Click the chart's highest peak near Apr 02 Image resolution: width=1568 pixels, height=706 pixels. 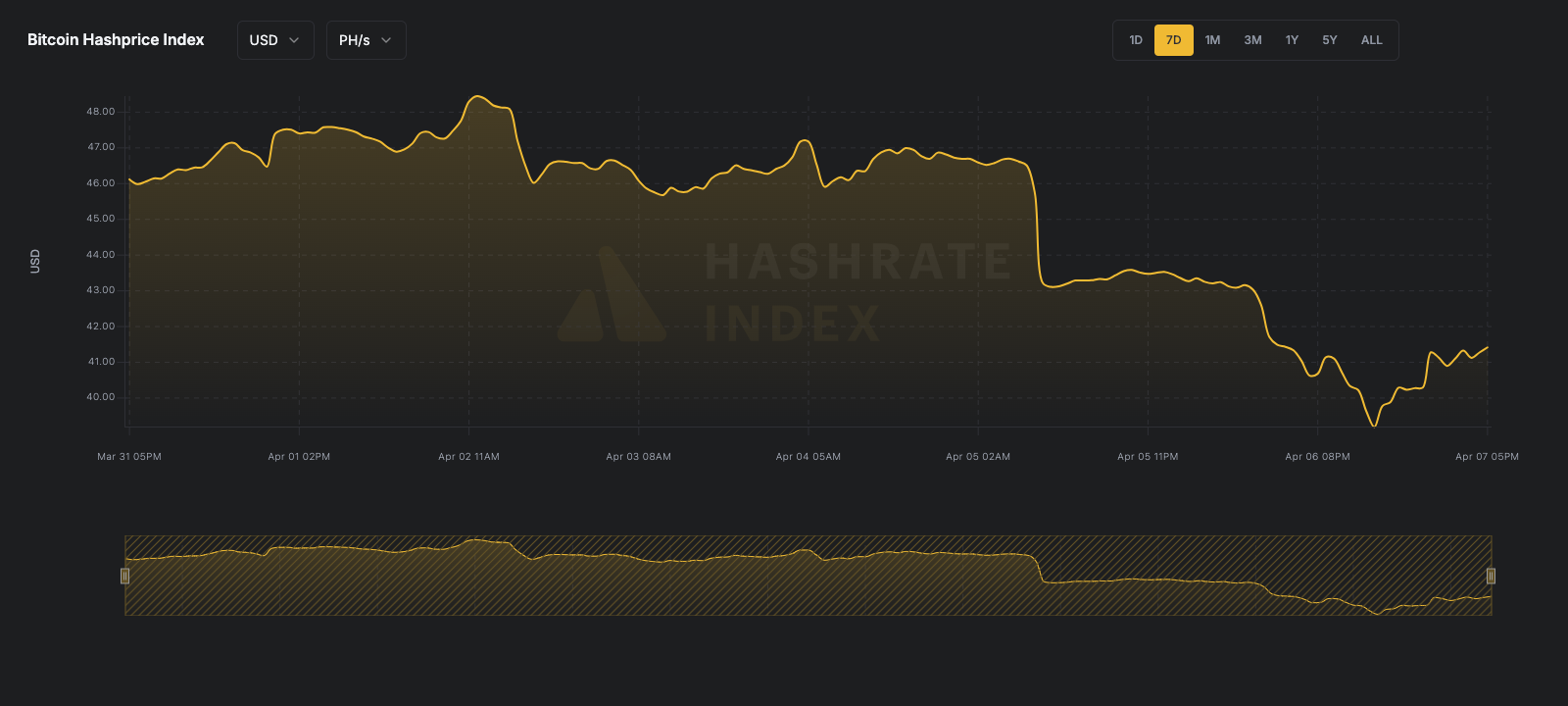(477, 97)
